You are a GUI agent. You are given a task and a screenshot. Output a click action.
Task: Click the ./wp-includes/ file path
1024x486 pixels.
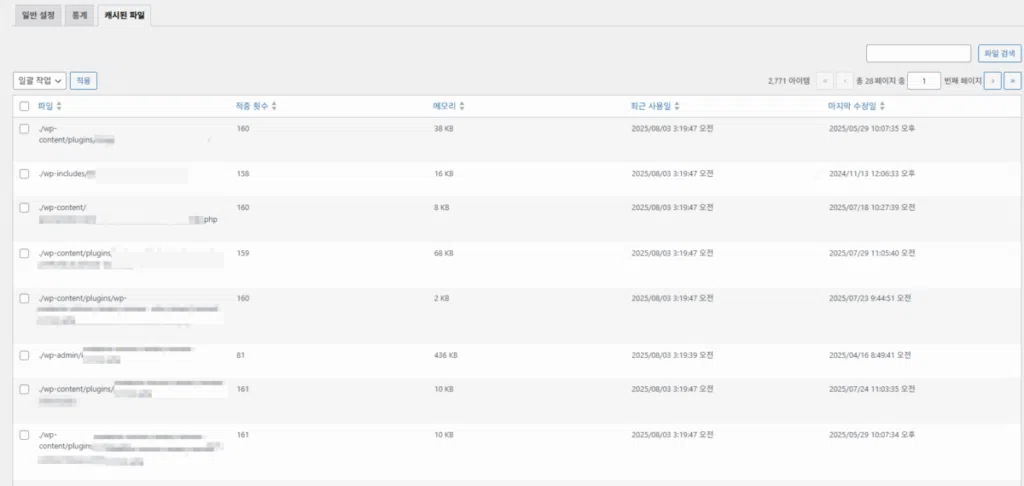tap(62, 174)
